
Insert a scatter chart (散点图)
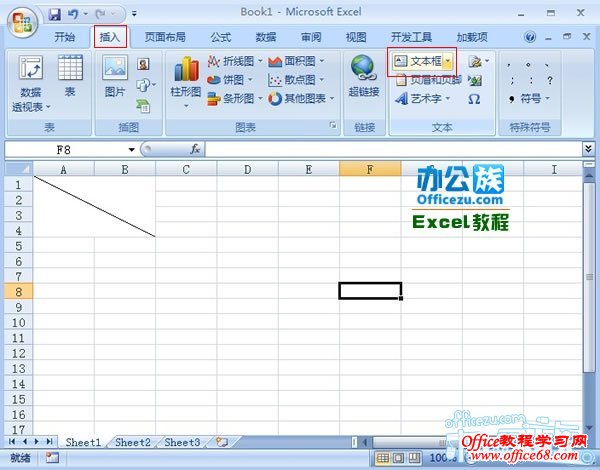coord(296,80)
